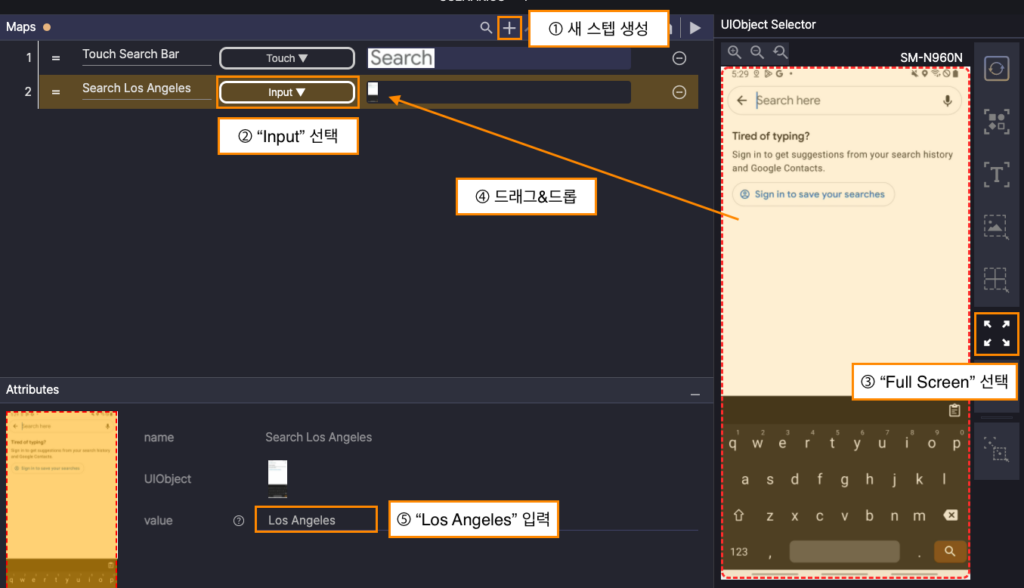Zoom in on the device screen
1024x588 pixels.
734,52
